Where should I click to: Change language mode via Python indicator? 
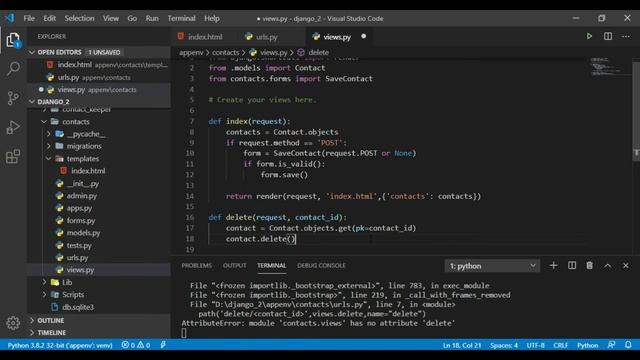587,345
